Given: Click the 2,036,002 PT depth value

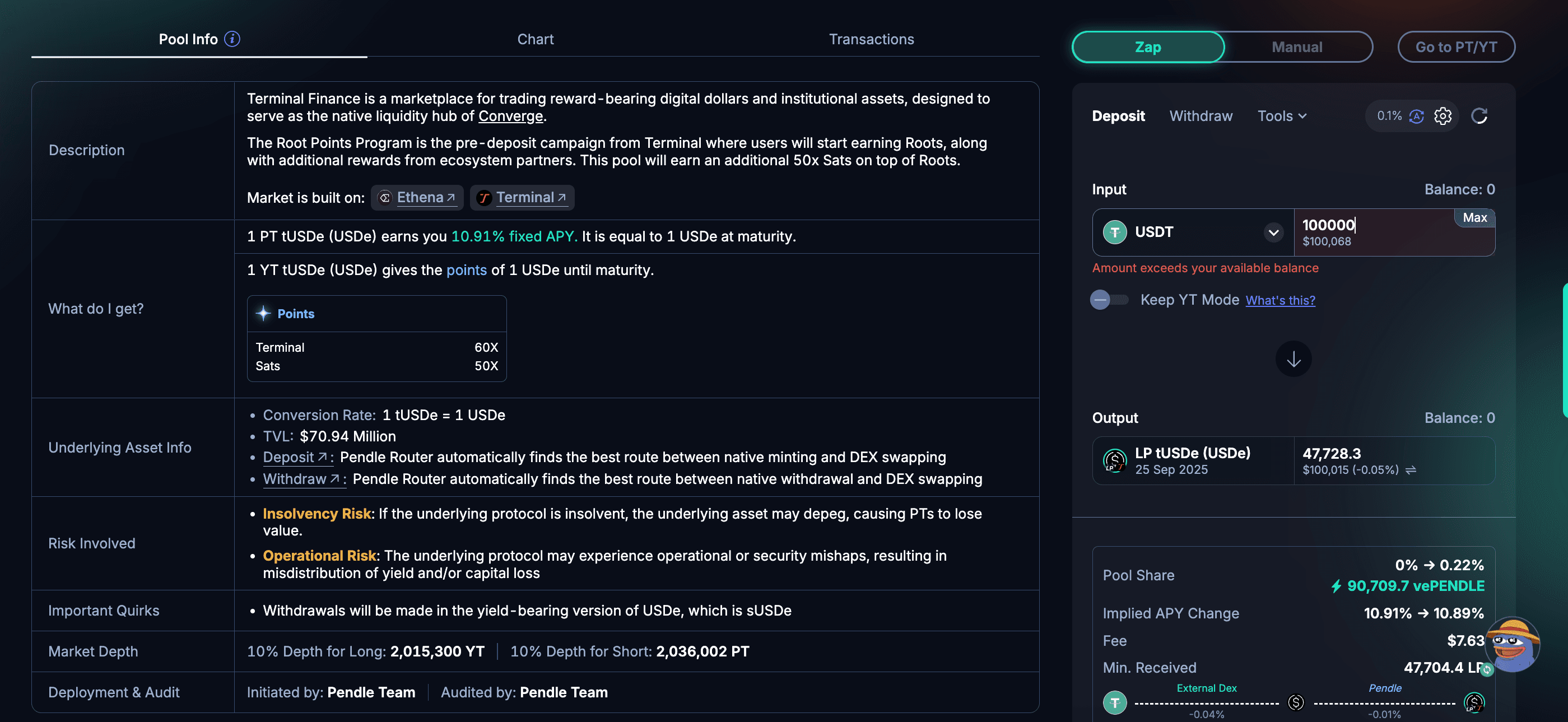Looking at the screenshot, I should [702, 651].
